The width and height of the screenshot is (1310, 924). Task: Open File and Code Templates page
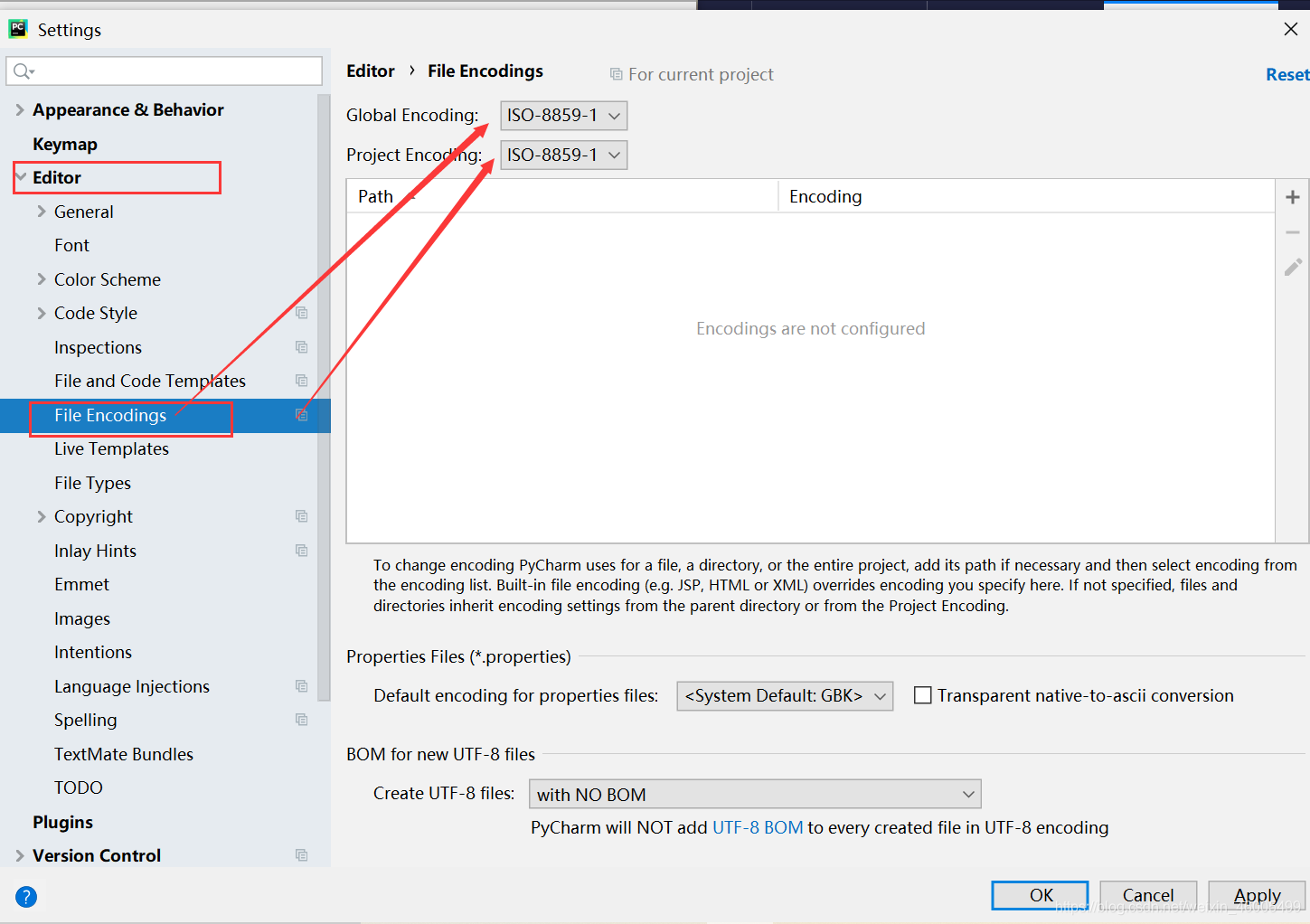[x=150, y=381]
